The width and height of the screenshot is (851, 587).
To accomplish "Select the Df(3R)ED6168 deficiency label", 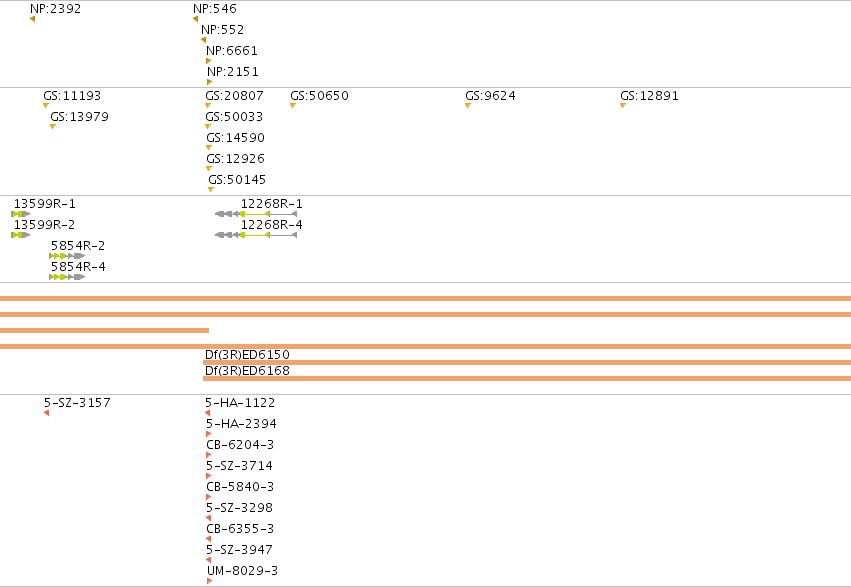I will (x=247, y=371).
